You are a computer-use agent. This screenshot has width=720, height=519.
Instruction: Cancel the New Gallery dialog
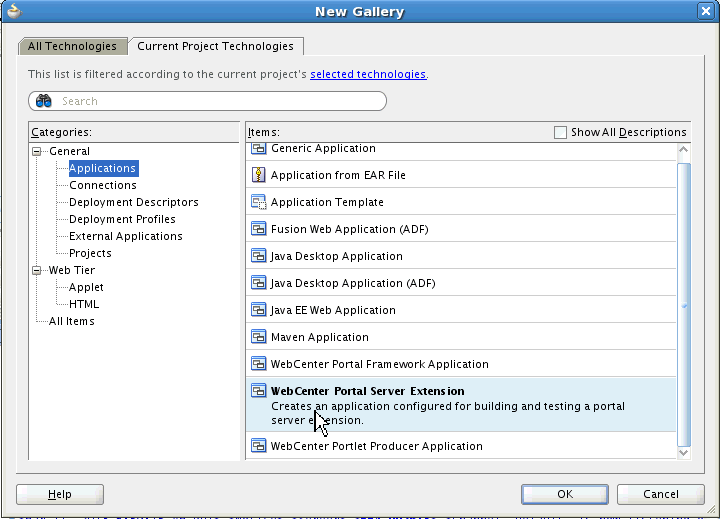click(660, 494)
